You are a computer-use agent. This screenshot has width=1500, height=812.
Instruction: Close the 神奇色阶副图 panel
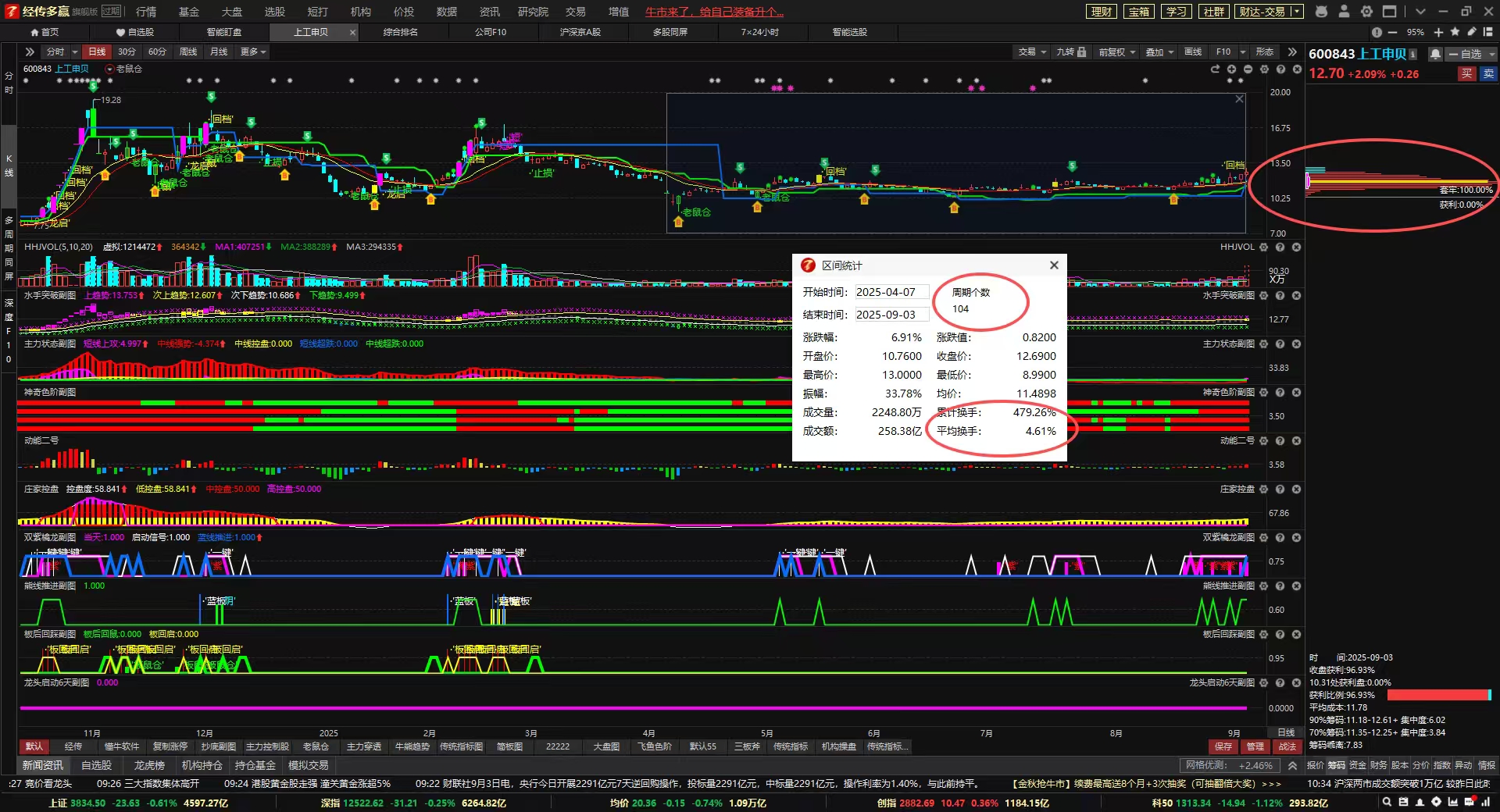pyautogui.click(x=1297, y=392)
